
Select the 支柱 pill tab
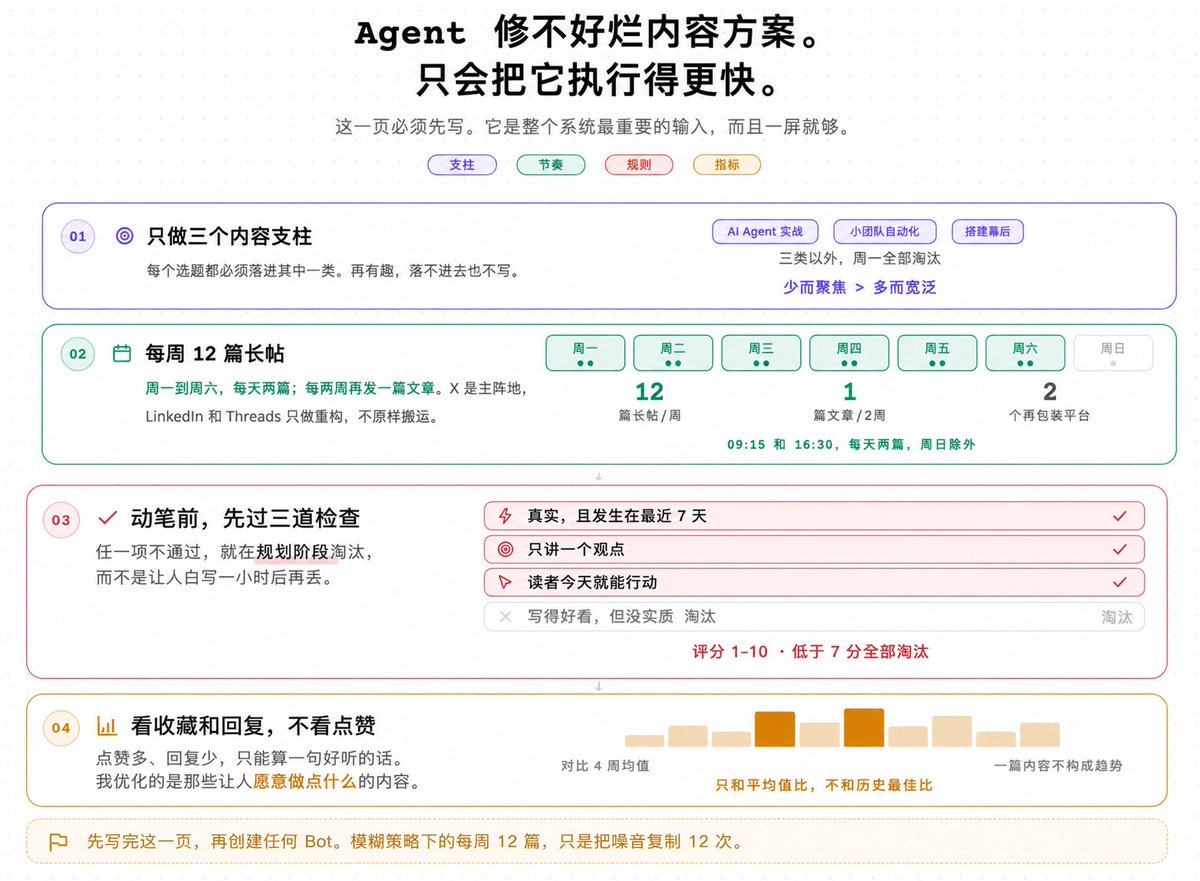462,165
